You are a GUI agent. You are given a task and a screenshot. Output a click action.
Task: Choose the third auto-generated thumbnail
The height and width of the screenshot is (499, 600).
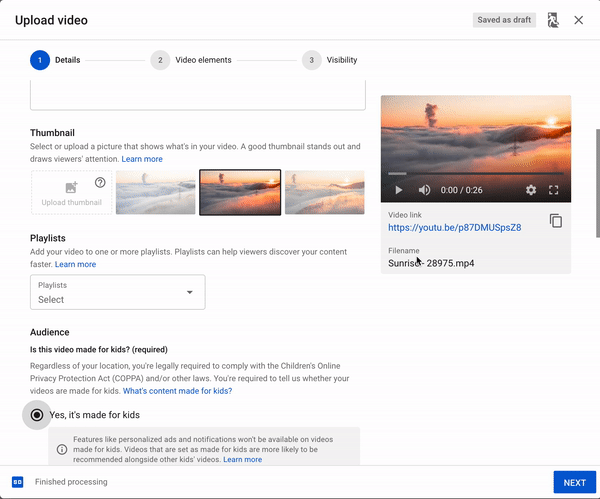click(x=324, y=192)
